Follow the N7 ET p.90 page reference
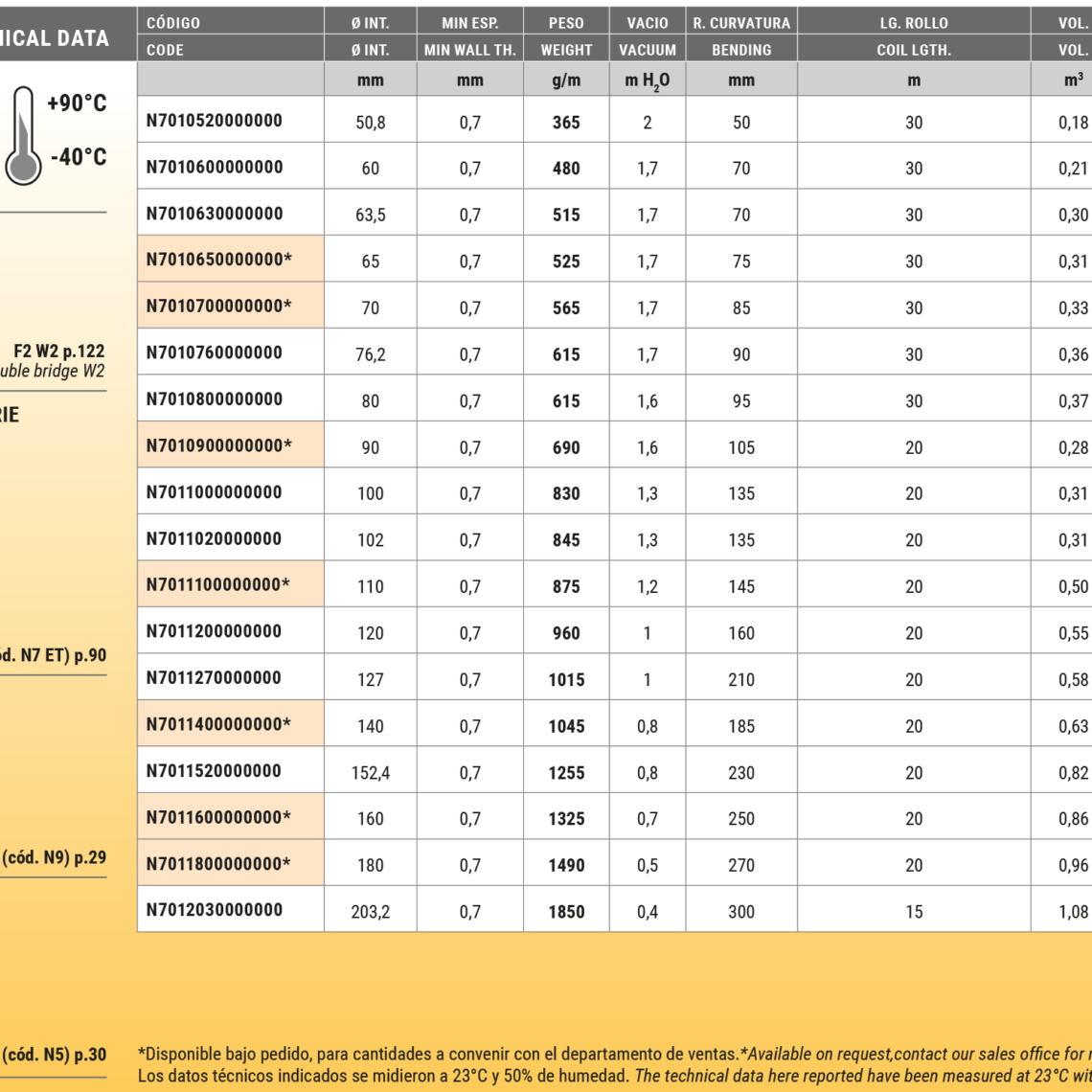1092x1092 pixels. pyautogui.click(x=54, y=656)
